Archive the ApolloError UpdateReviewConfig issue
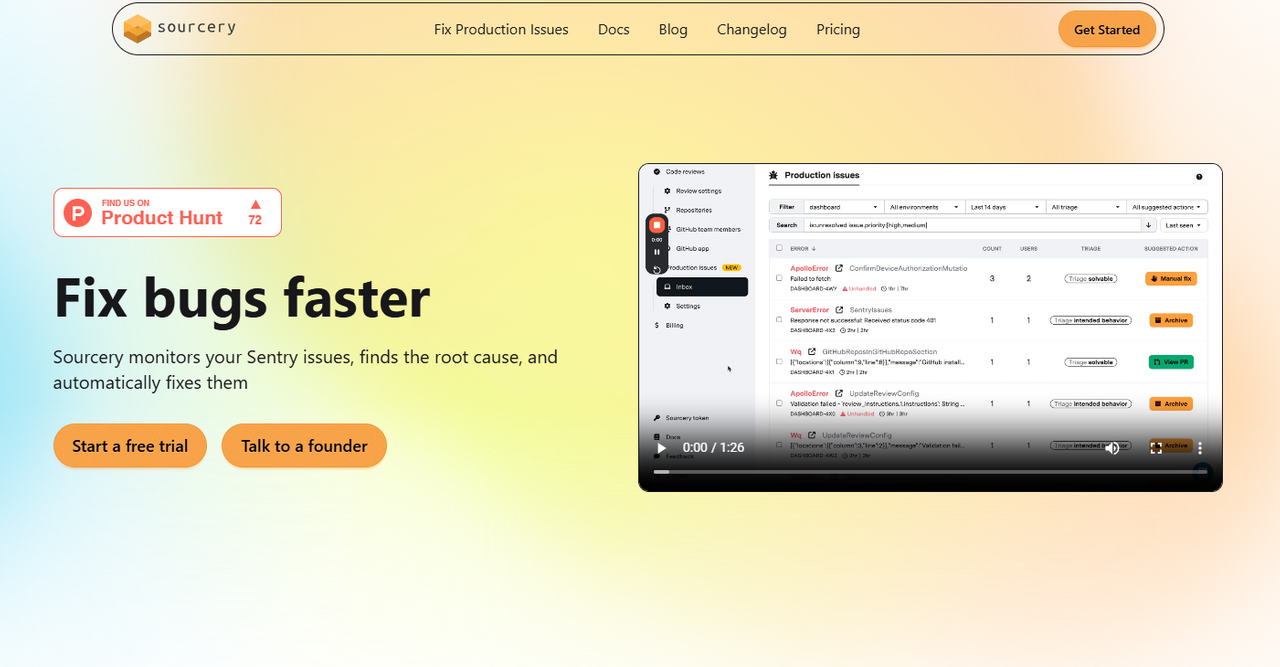This screenshot has height=667, width=1280. (x=1171, y=404)
